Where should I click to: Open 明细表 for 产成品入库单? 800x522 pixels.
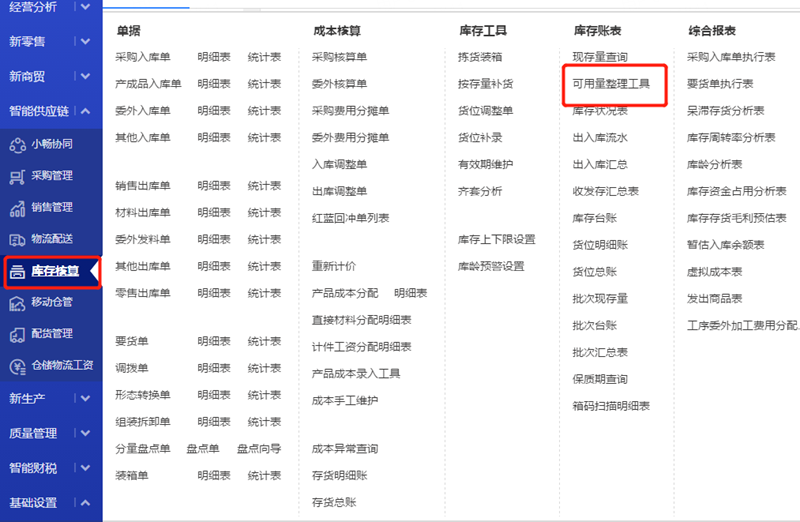[214, 84]
